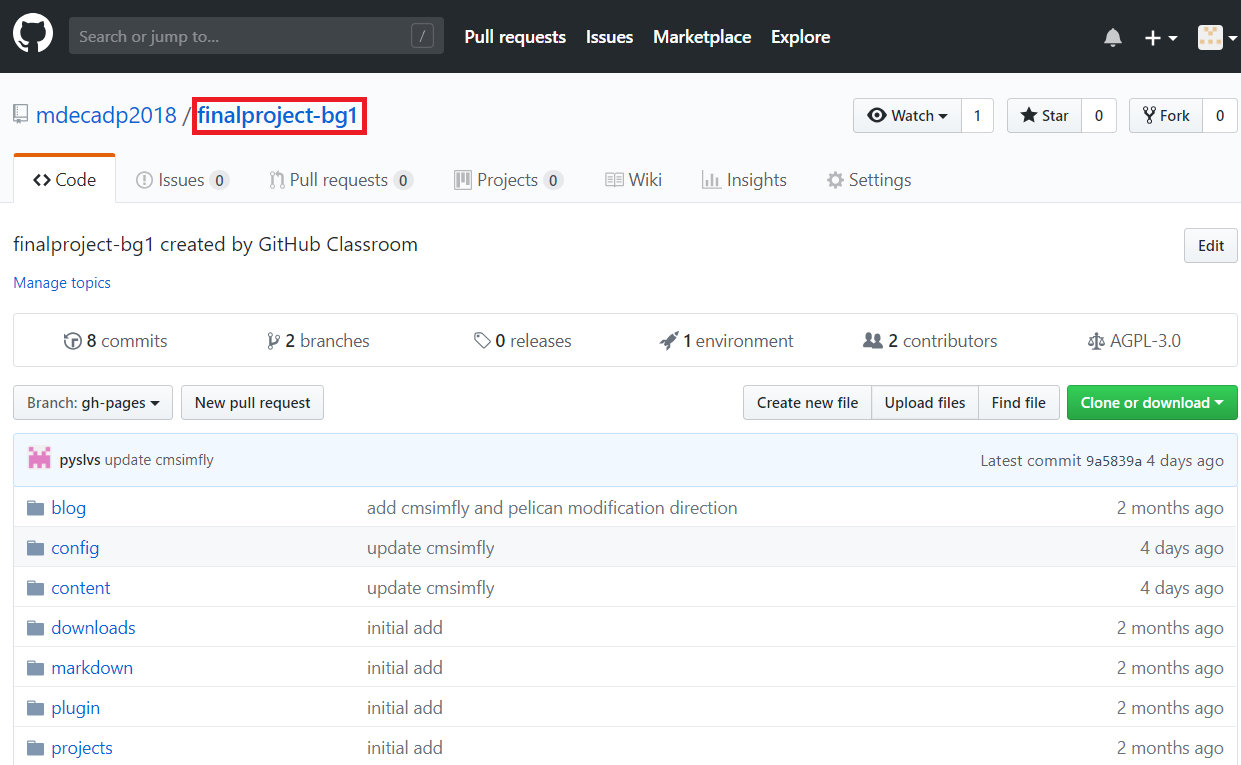Click the downloads folder icon
Screen dimensions: 1241x765
36,628
